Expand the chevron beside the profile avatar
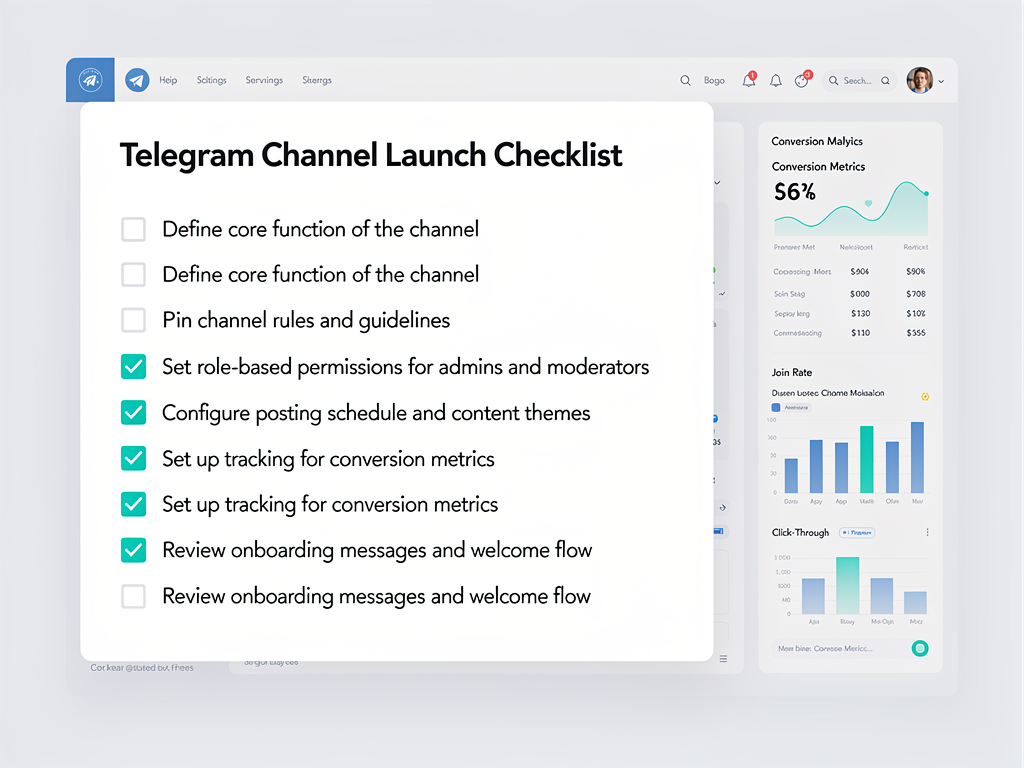Image resolution: width=1024 pixels, height=768 pixels. coord(941,81)
